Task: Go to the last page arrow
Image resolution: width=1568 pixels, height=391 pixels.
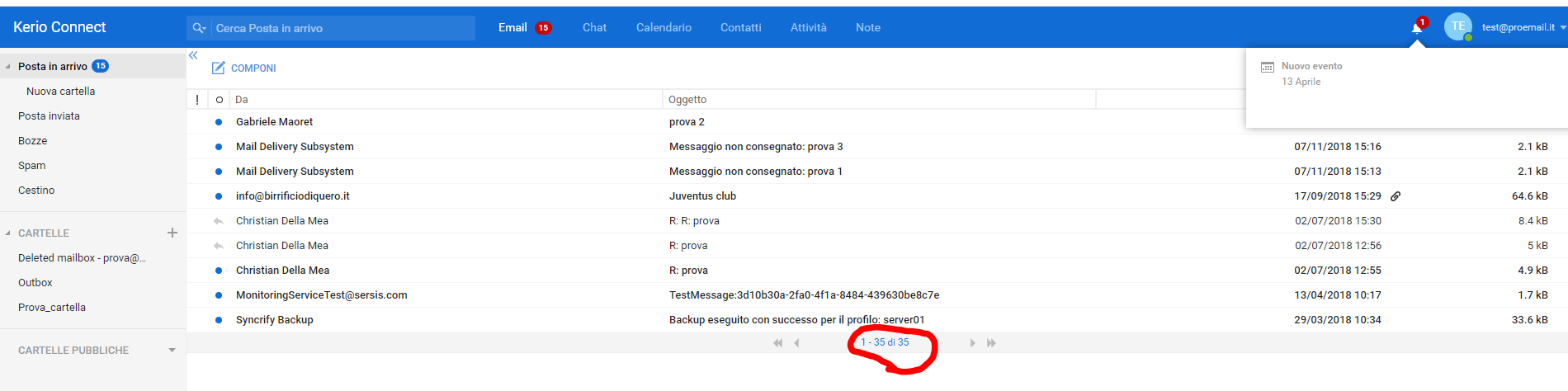Action: [x=991, y=343]
